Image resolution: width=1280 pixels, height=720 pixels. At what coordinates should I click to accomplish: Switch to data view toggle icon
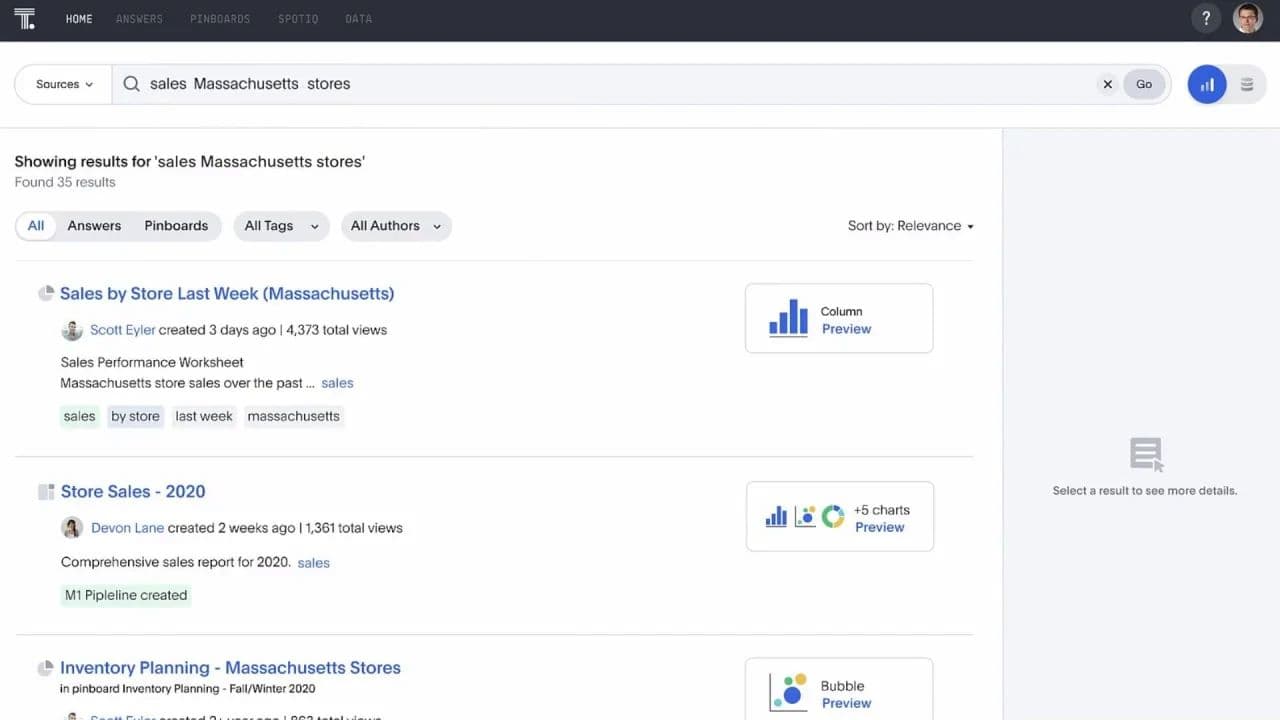point(1247,85)
